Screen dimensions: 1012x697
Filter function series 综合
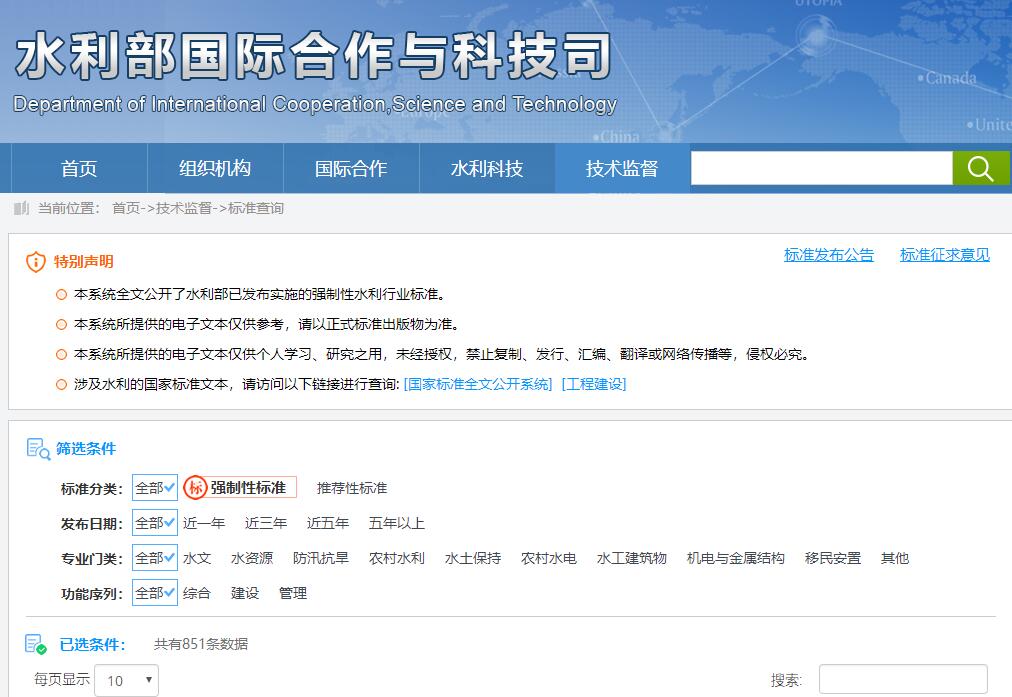point(197,593)
